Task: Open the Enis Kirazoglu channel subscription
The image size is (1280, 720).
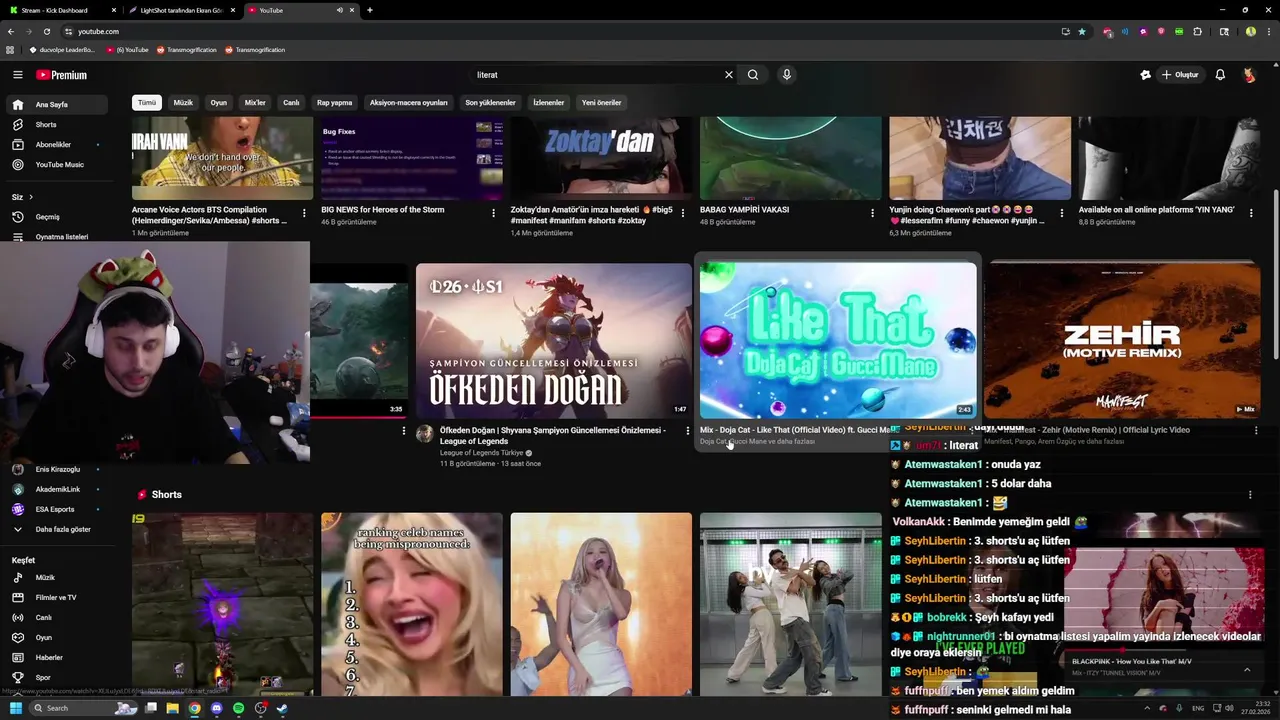Action: pos(56,469)
